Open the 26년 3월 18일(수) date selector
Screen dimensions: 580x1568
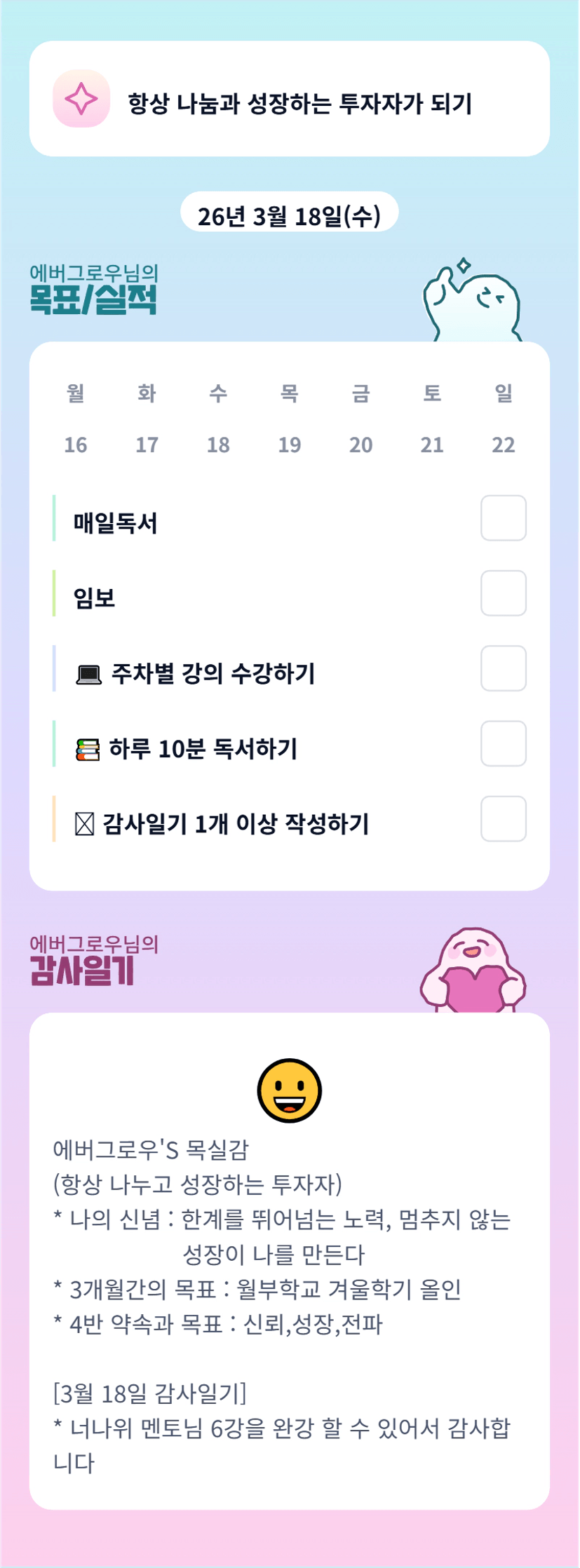click(290, 215)
